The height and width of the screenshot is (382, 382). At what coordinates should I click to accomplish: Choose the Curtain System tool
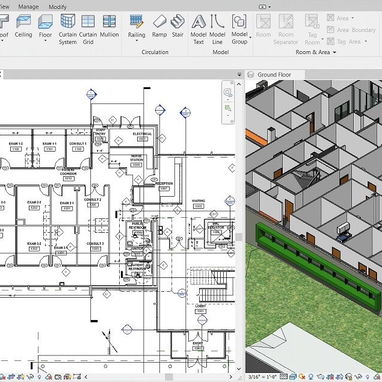click(x=68, y=29)
